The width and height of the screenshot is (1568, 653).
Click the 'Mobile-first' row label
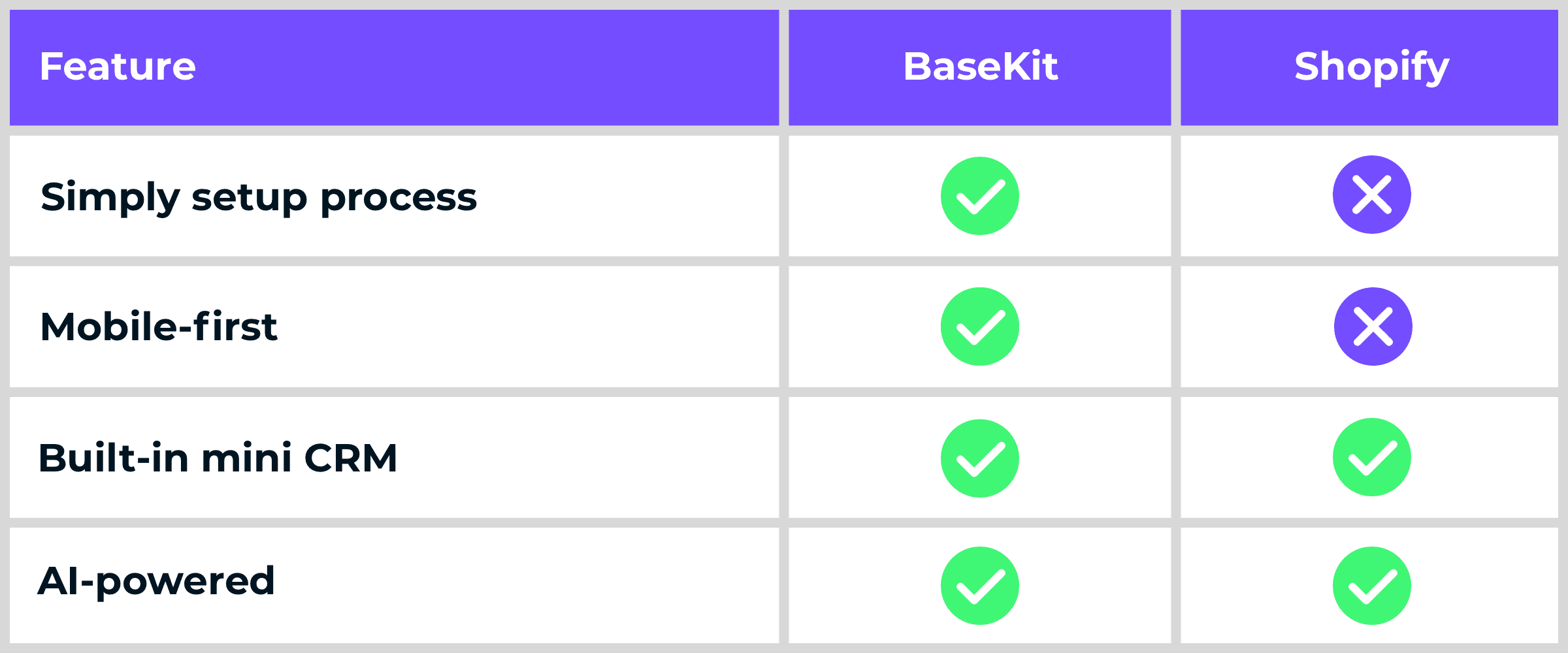[159, 326]
